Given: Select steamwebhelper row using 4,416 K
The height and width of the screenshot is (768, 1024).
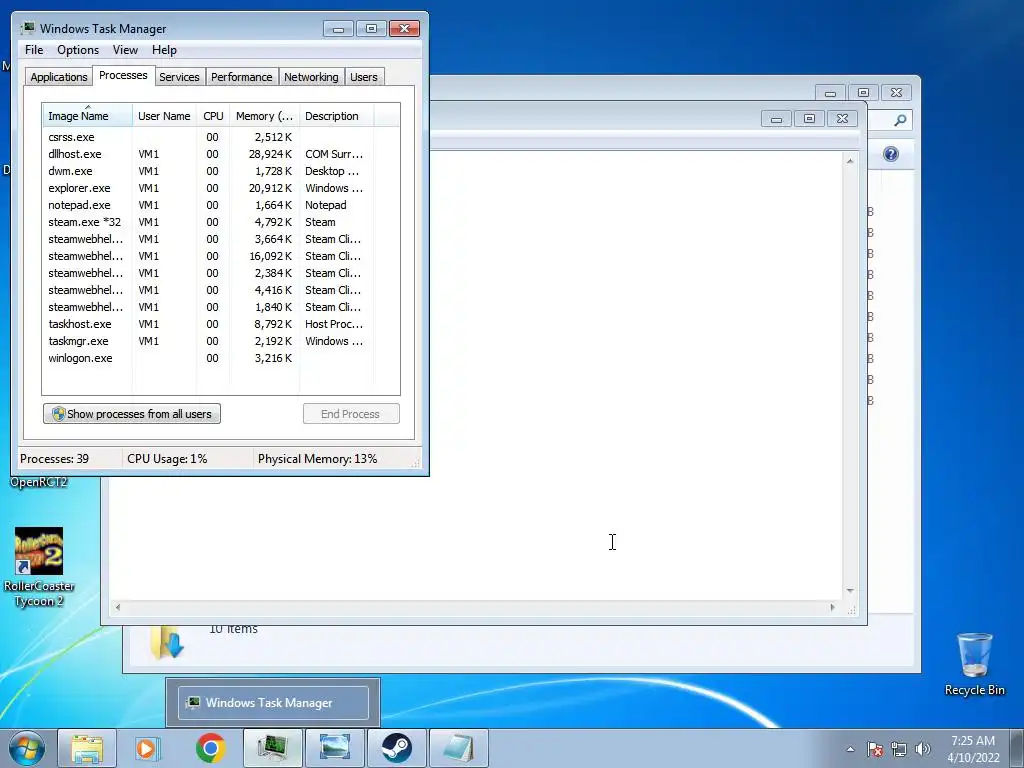Looking at the screenshot, I should [221, 290].
